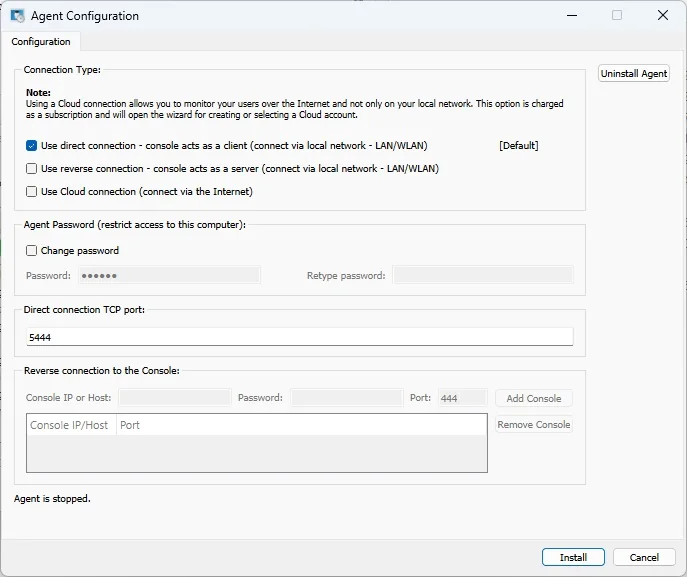This screenshot has height=577, width=687.
Task: Check the Change password checkbox
Action: pyautogui.click(x=31, y=251)
